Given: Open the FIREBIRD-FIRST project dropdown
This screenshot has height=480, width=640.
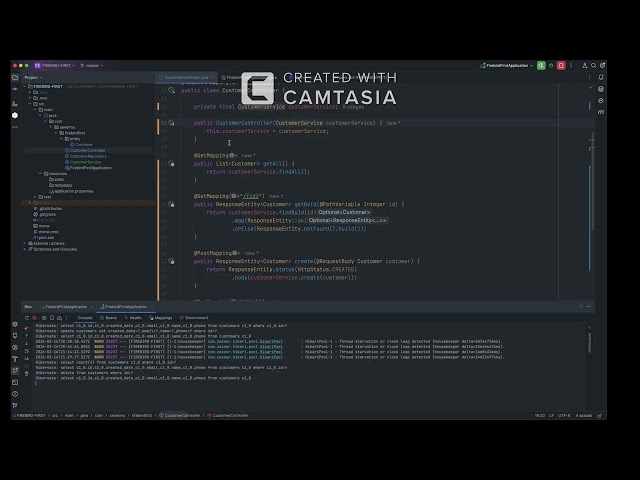Looking at the screenshot, I should click(54, 65).
